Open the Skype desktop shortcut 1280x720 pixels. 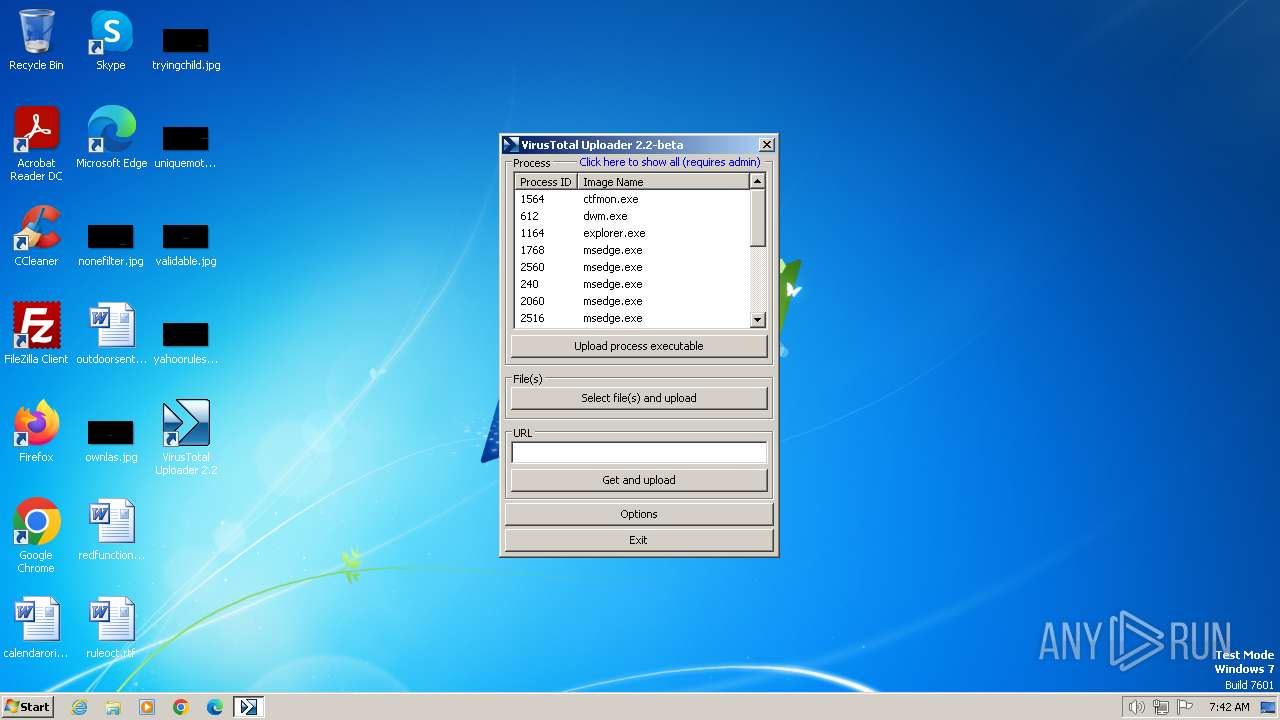[111, 40]
